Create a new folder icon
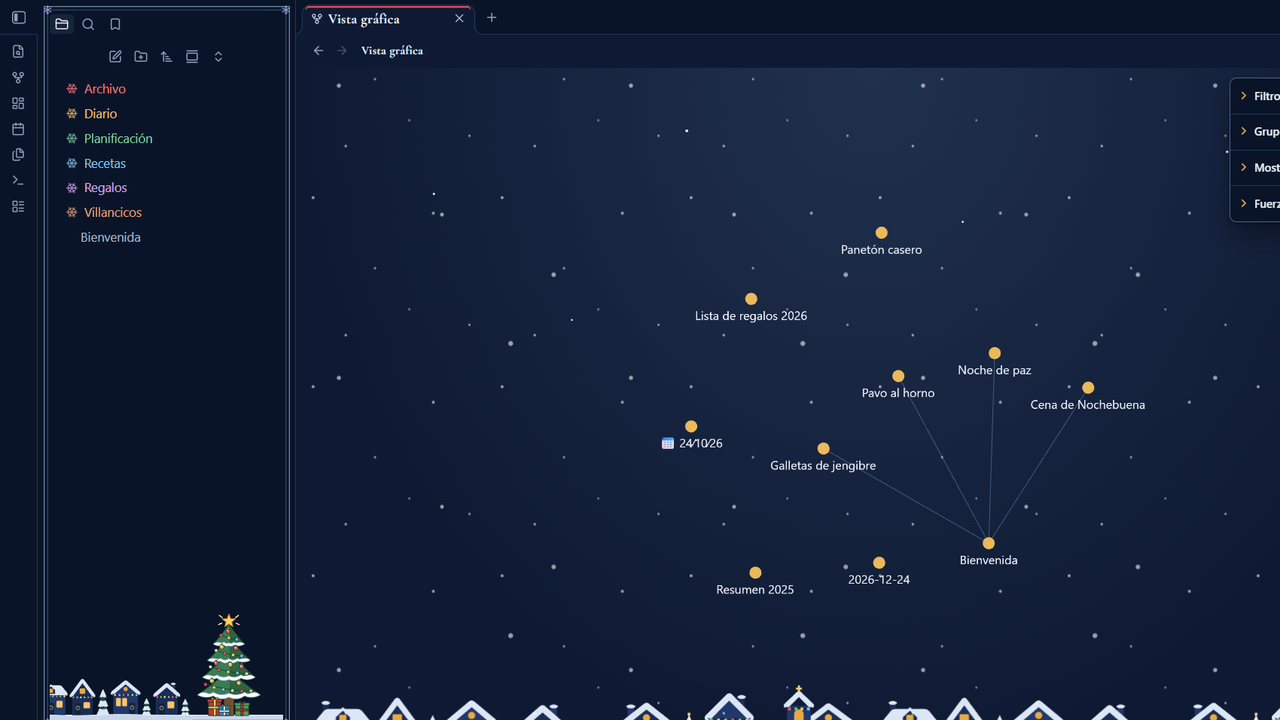The width and height of the screenshot is (1280, 720). (141, 57)
